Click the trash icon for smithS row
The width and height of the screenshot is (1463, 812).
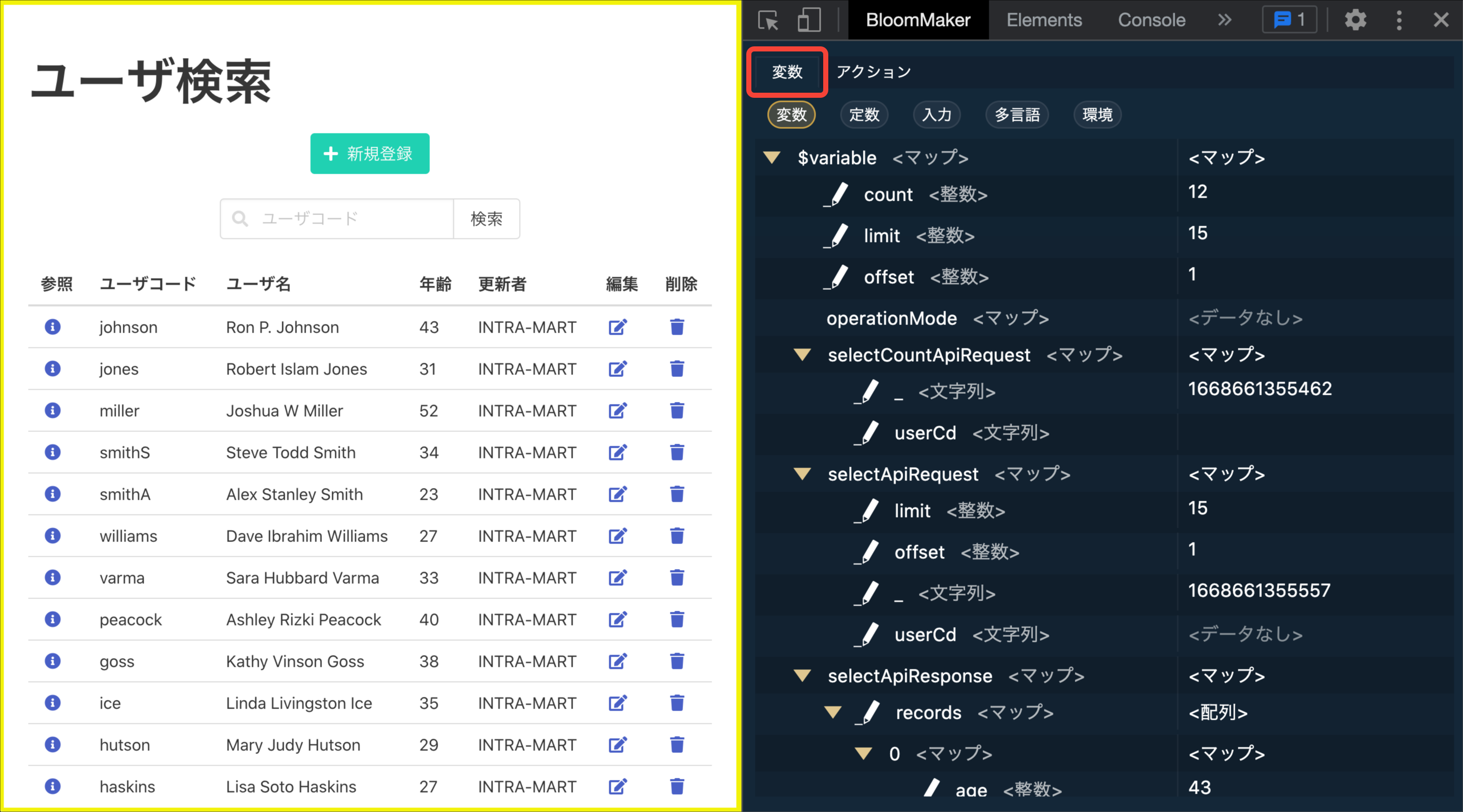(676, 452)
